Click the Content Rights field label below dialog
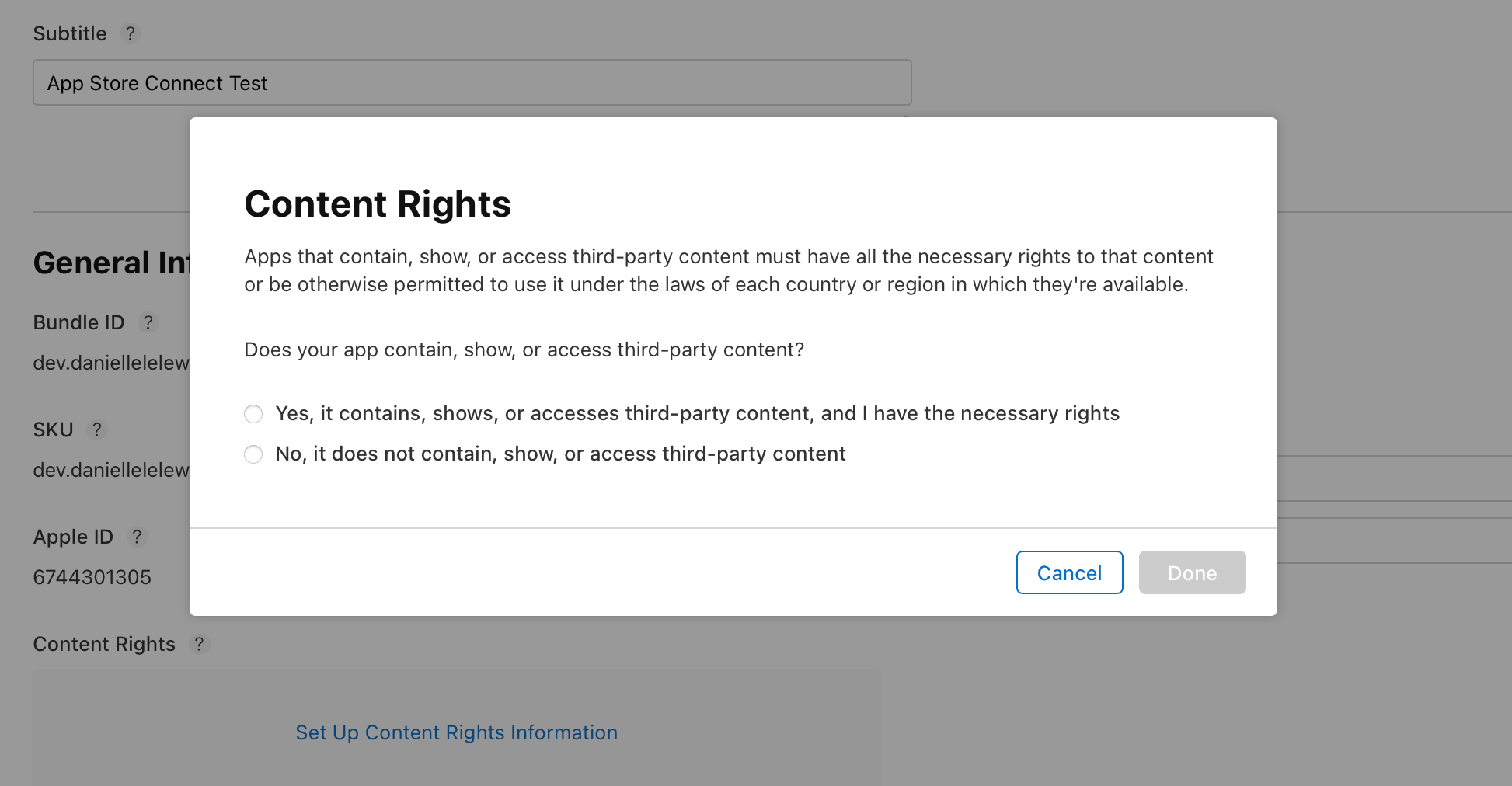1512x786 pixels. coord(104,644)
